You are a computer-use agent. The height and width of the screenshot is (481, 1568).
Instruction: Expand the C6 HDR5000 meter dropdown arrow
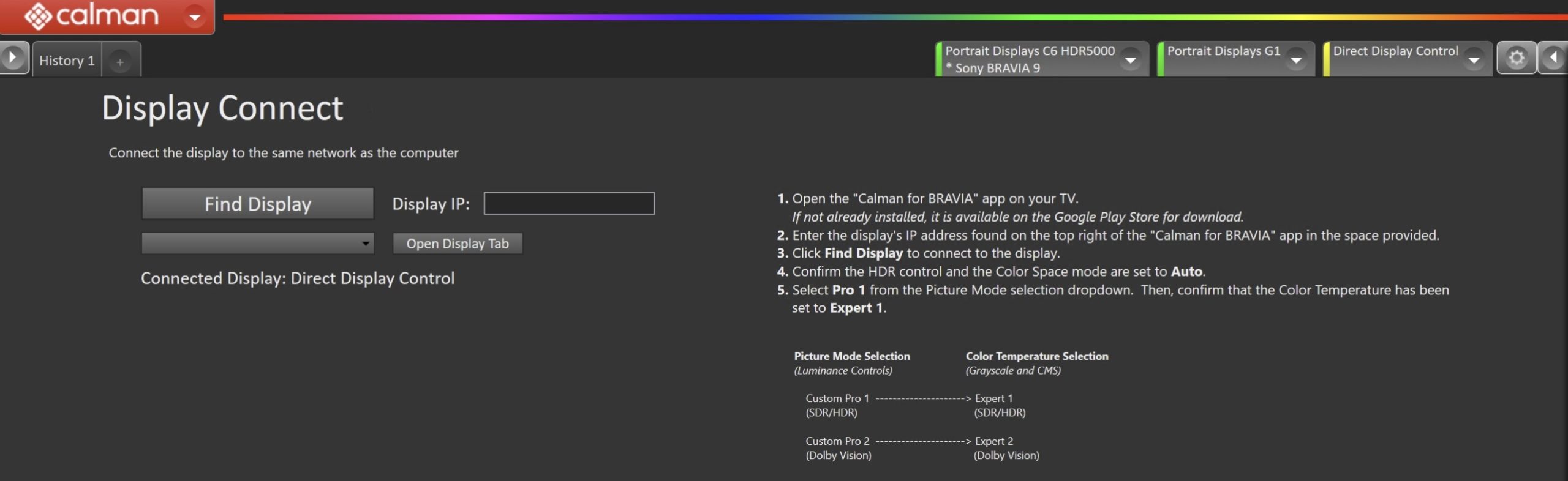coord(1131,60)
